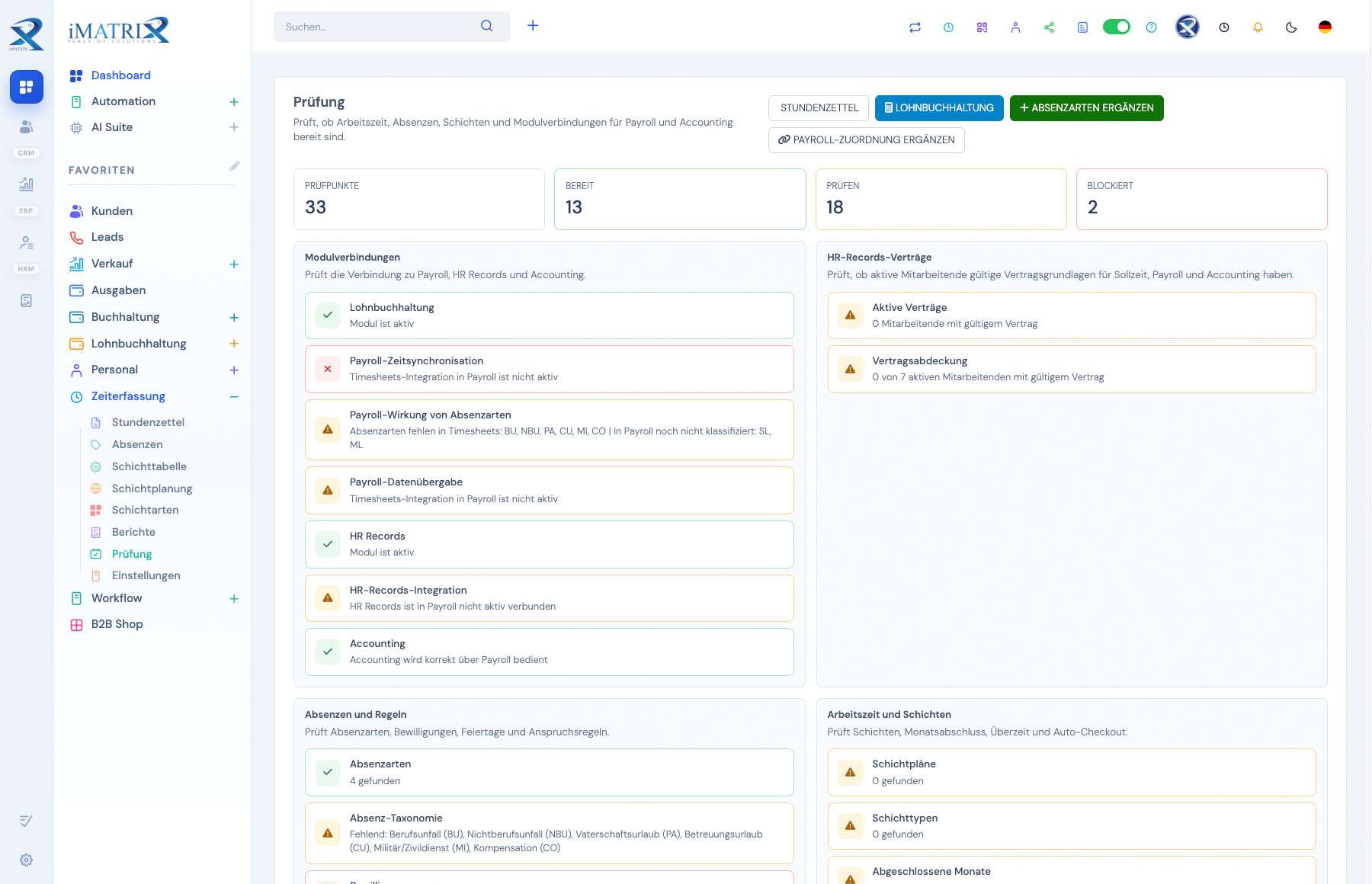
Task: Click the Vertragsabdeckung warning row
Action: 1071,370
